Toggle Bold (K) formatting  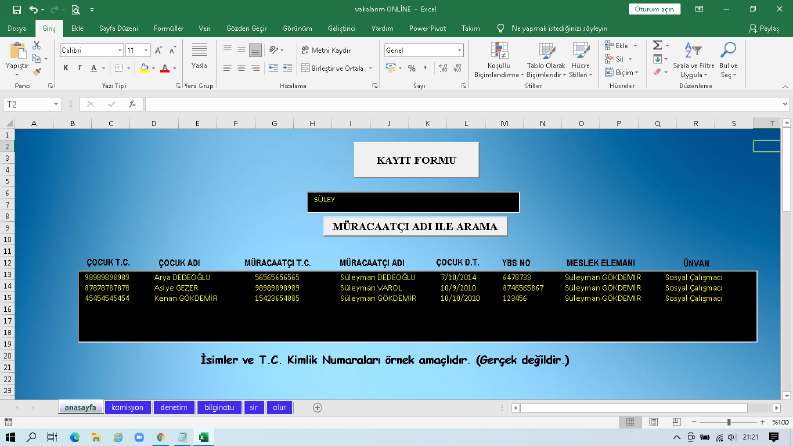[x=66, y=68]
